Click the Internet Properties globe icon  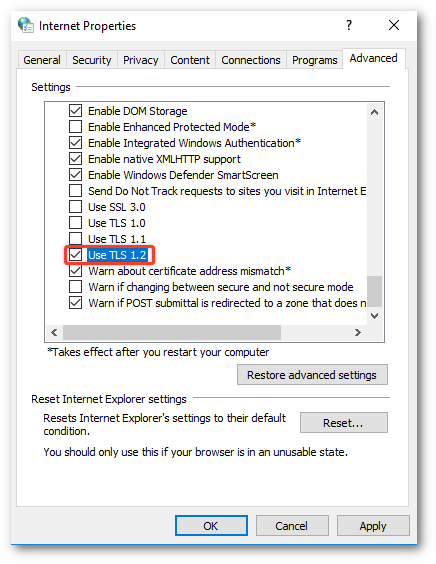26,25
